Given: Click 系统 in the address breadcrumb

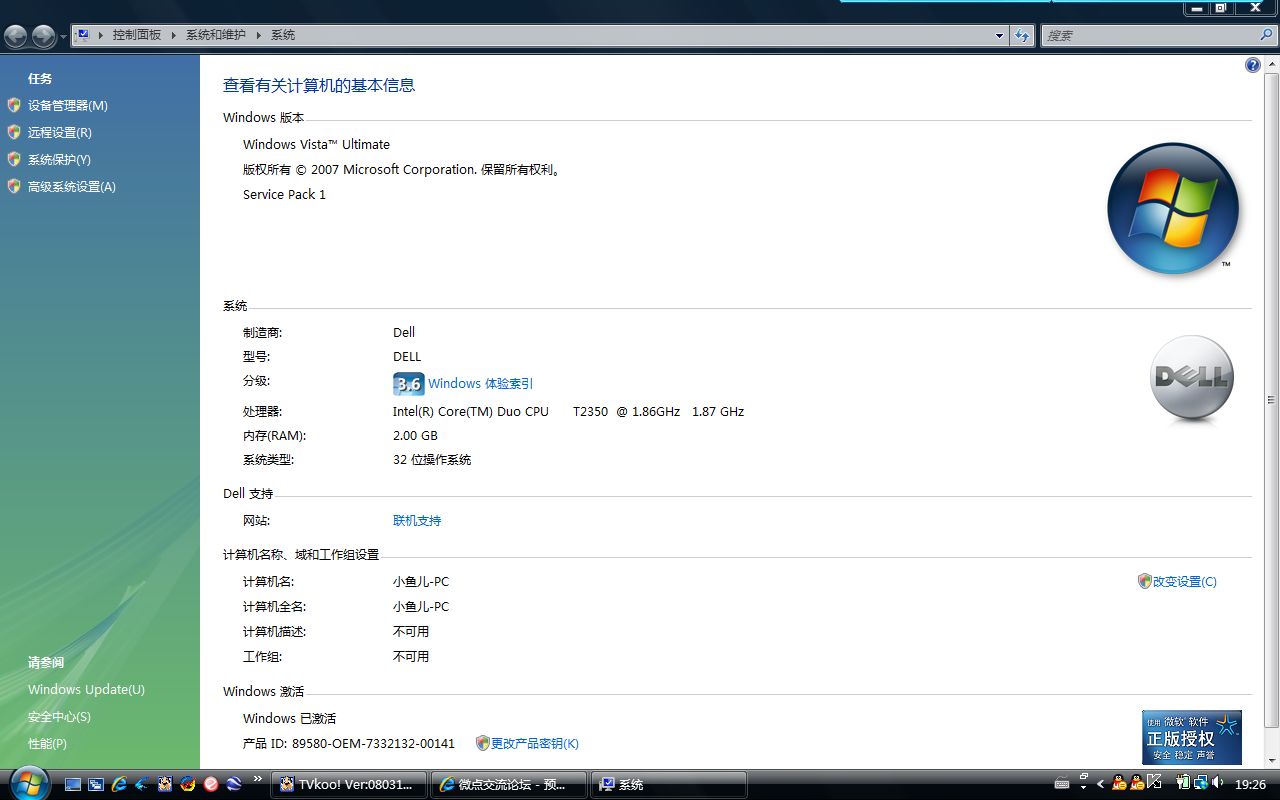Looking at the screenshot, I should [283, 34].
